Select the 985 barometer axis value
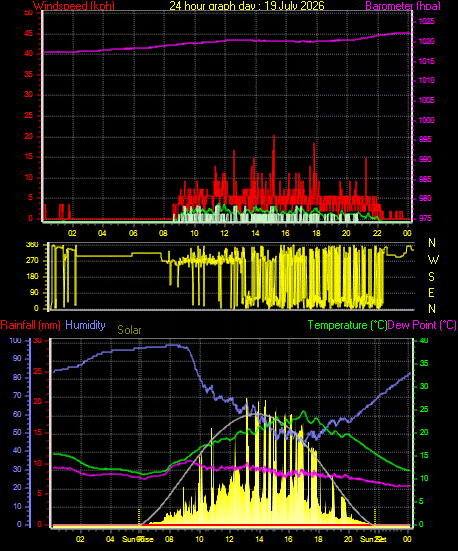 [425, 180]
